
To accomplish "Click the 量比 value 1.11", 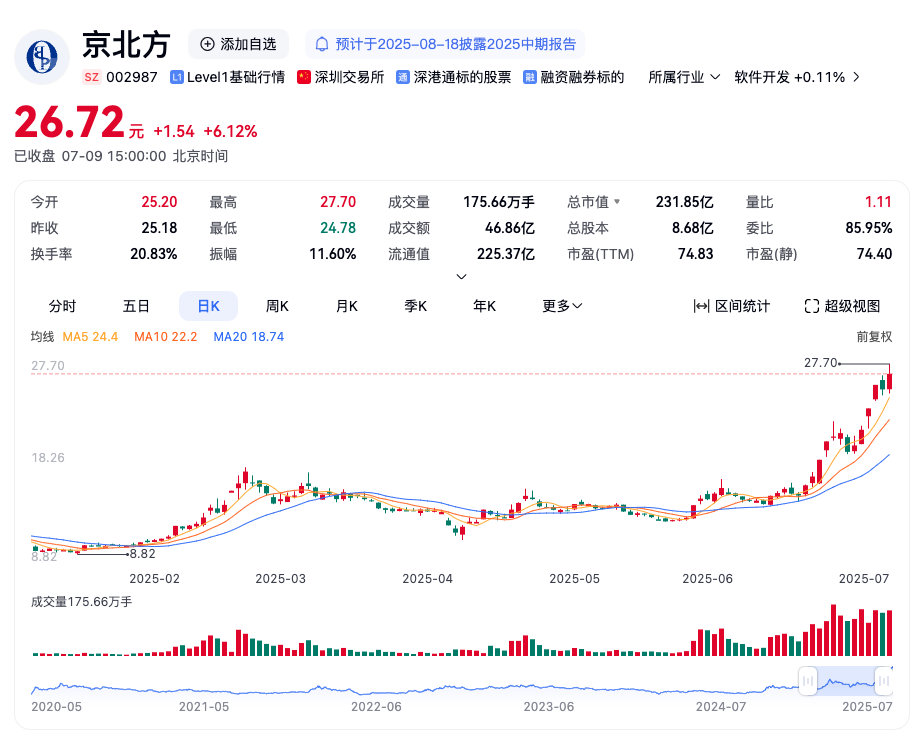I will [x=878, y=202].
